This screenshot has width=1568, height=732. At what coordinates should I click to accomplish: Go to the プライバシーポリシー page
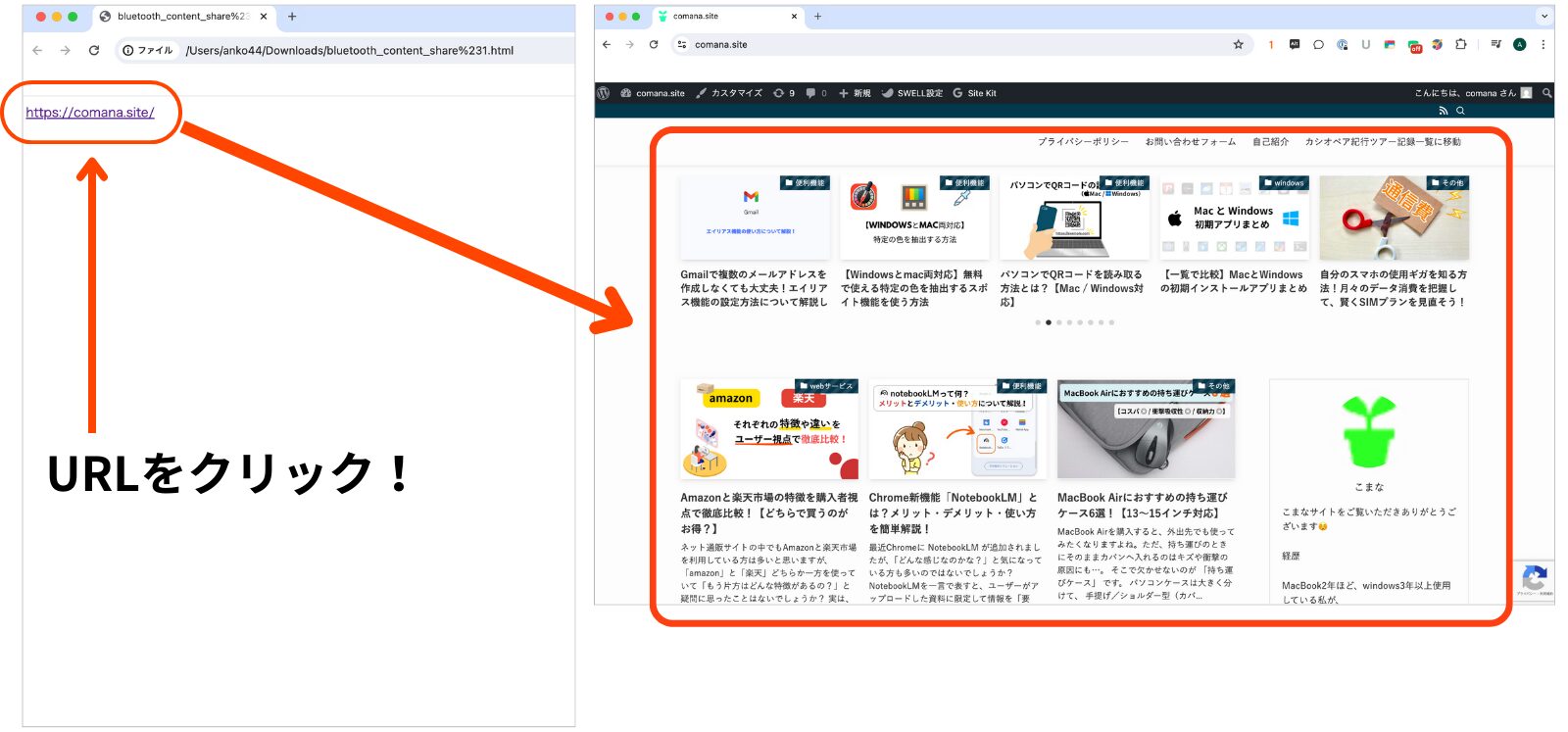pos(1083,142)
